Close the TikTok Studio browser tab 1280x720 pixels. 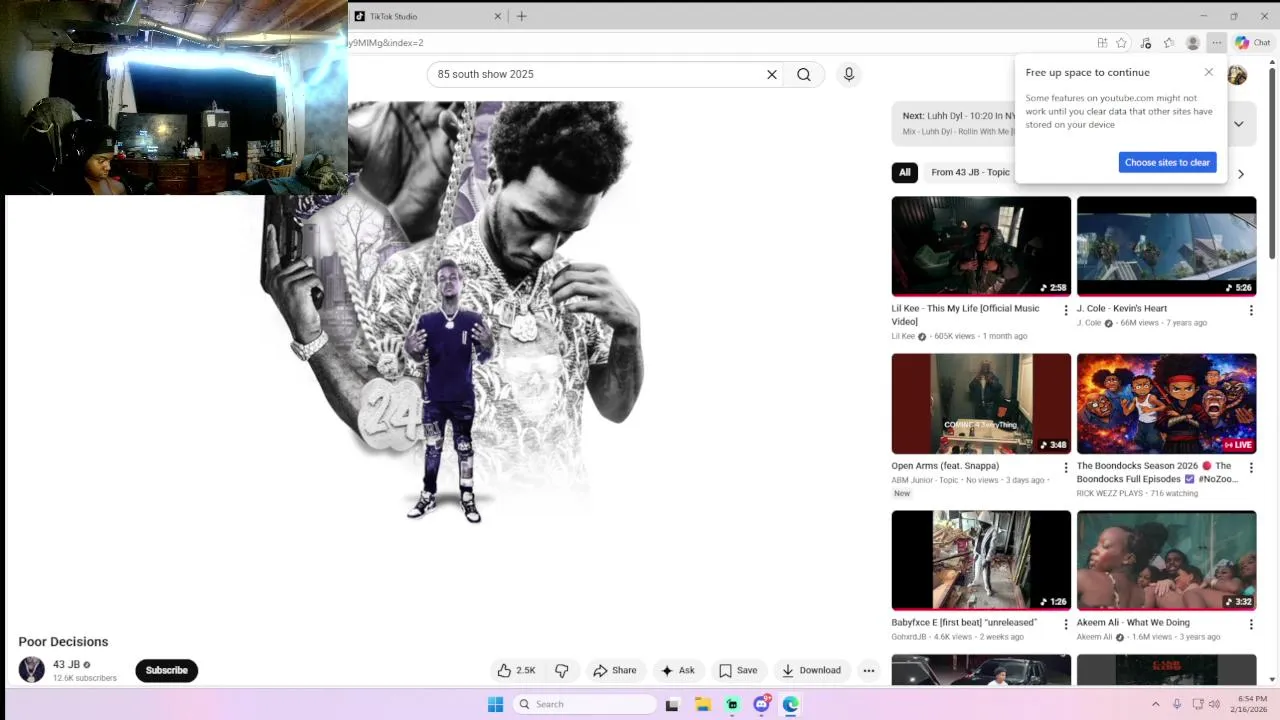point(498,16)
